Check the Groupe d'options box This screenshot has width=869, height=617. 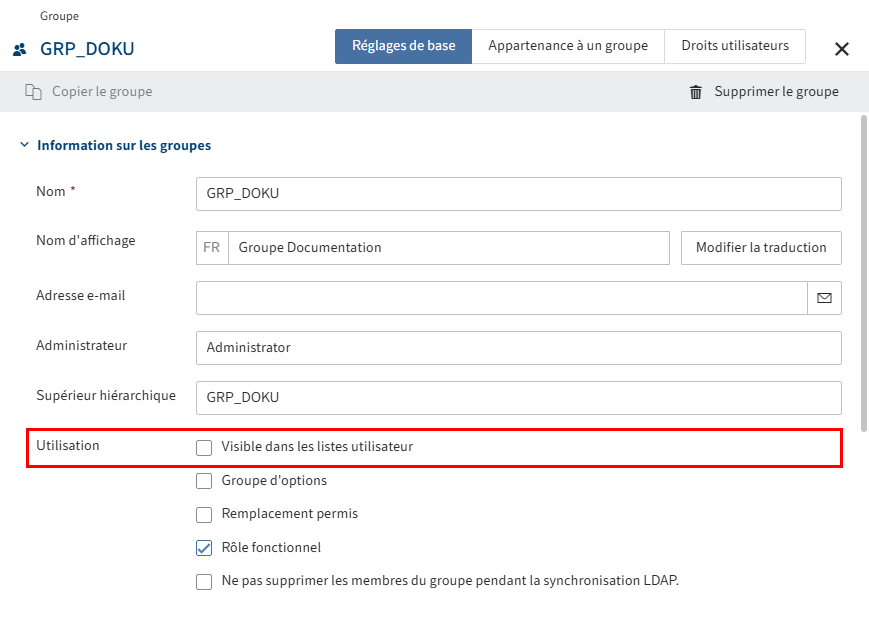pyautogui.click(x=204, y=481)
